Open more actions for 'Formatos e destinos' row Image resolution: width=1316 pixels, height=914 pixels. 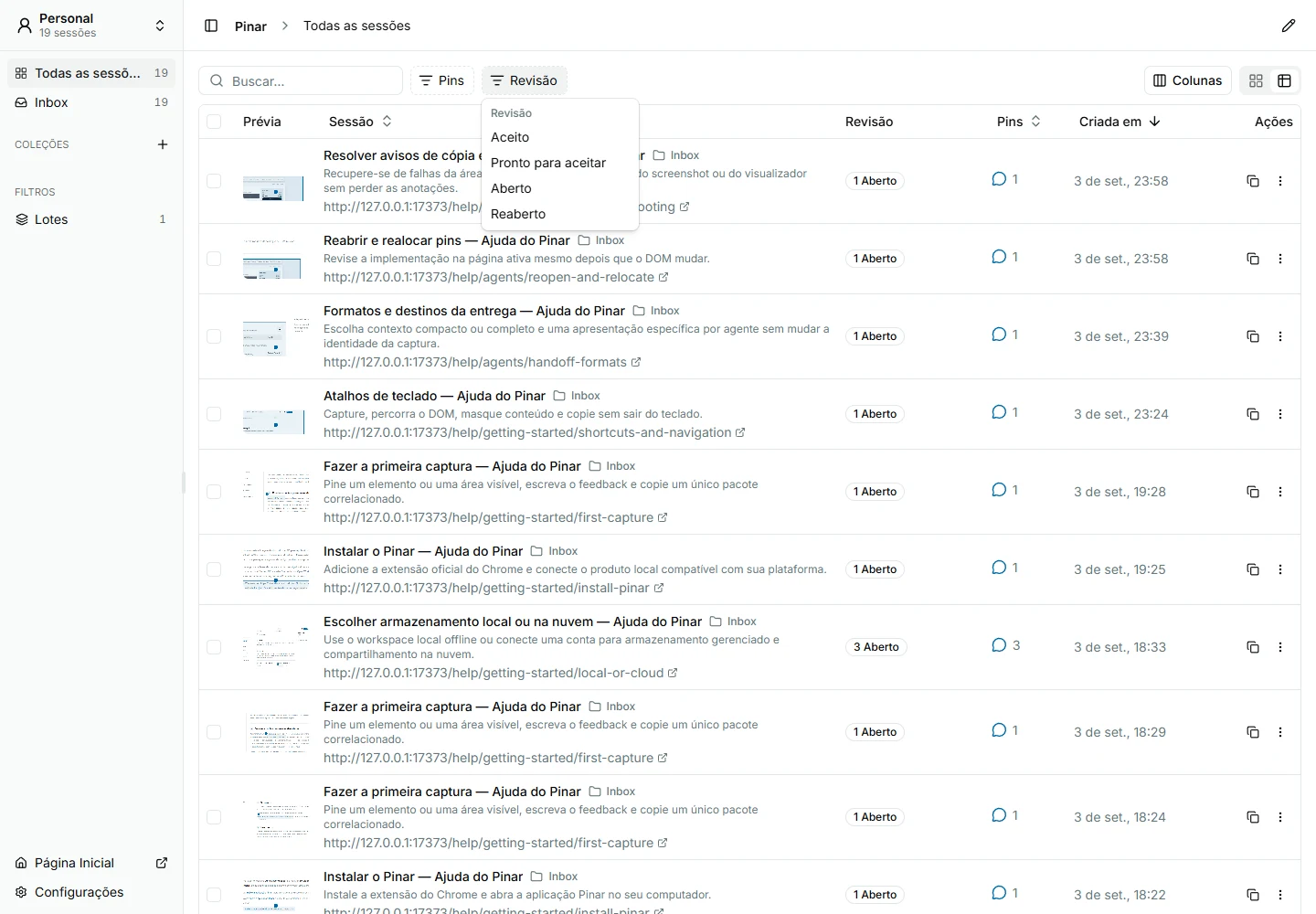(x=1280, y=336)
